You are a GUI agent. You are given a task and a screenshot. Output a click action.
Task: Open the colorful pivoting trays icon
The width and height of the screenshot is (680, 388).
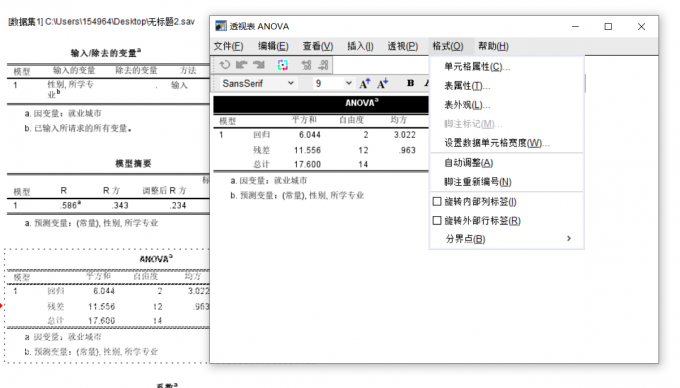click(x=283, y=65)
